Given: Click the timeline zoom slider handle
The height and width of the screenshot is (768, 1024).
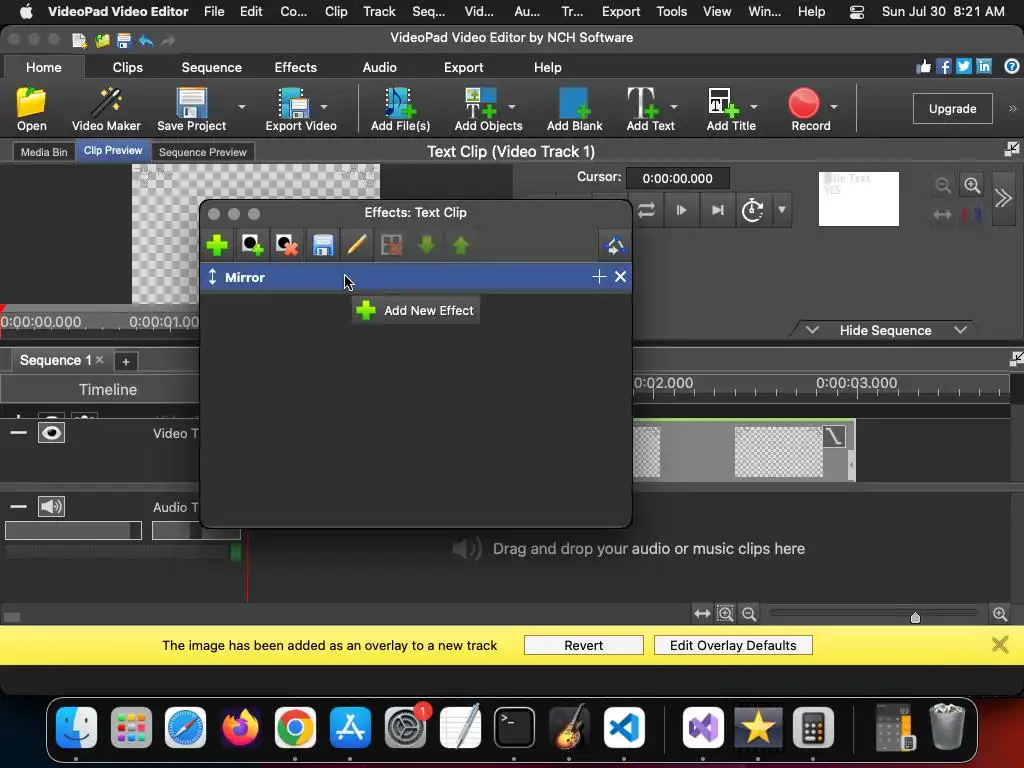Looking at the screenshot, I should [915, 617].
